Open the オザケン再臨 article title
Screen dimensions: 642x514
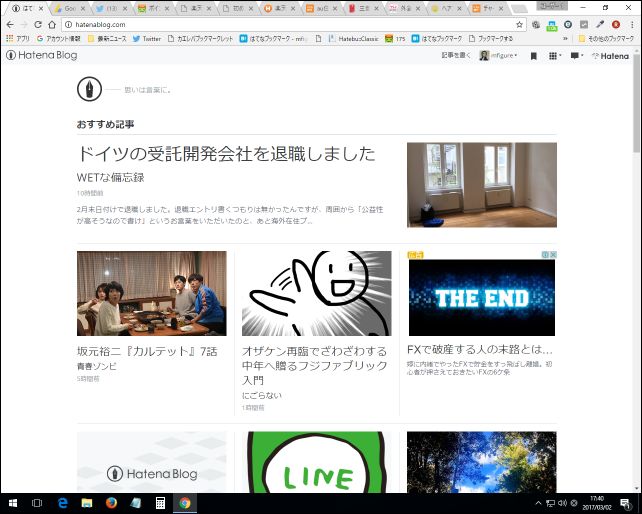[314, 366]
